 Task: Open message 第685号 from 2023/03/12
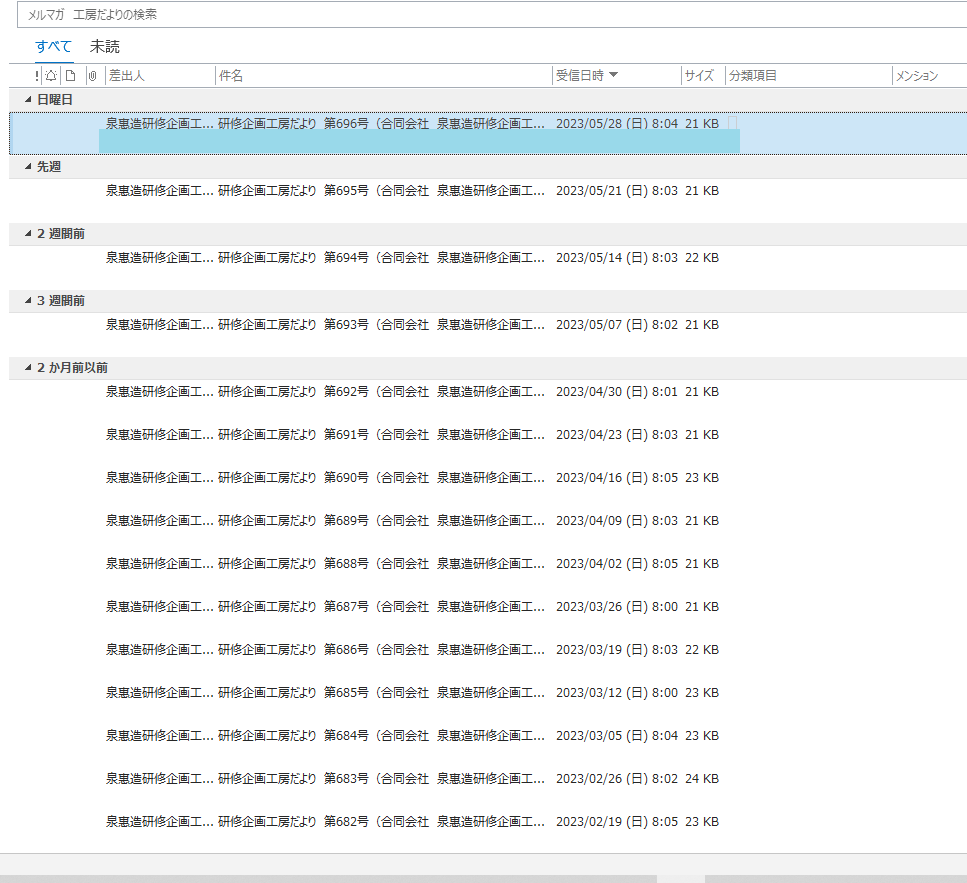488,702
